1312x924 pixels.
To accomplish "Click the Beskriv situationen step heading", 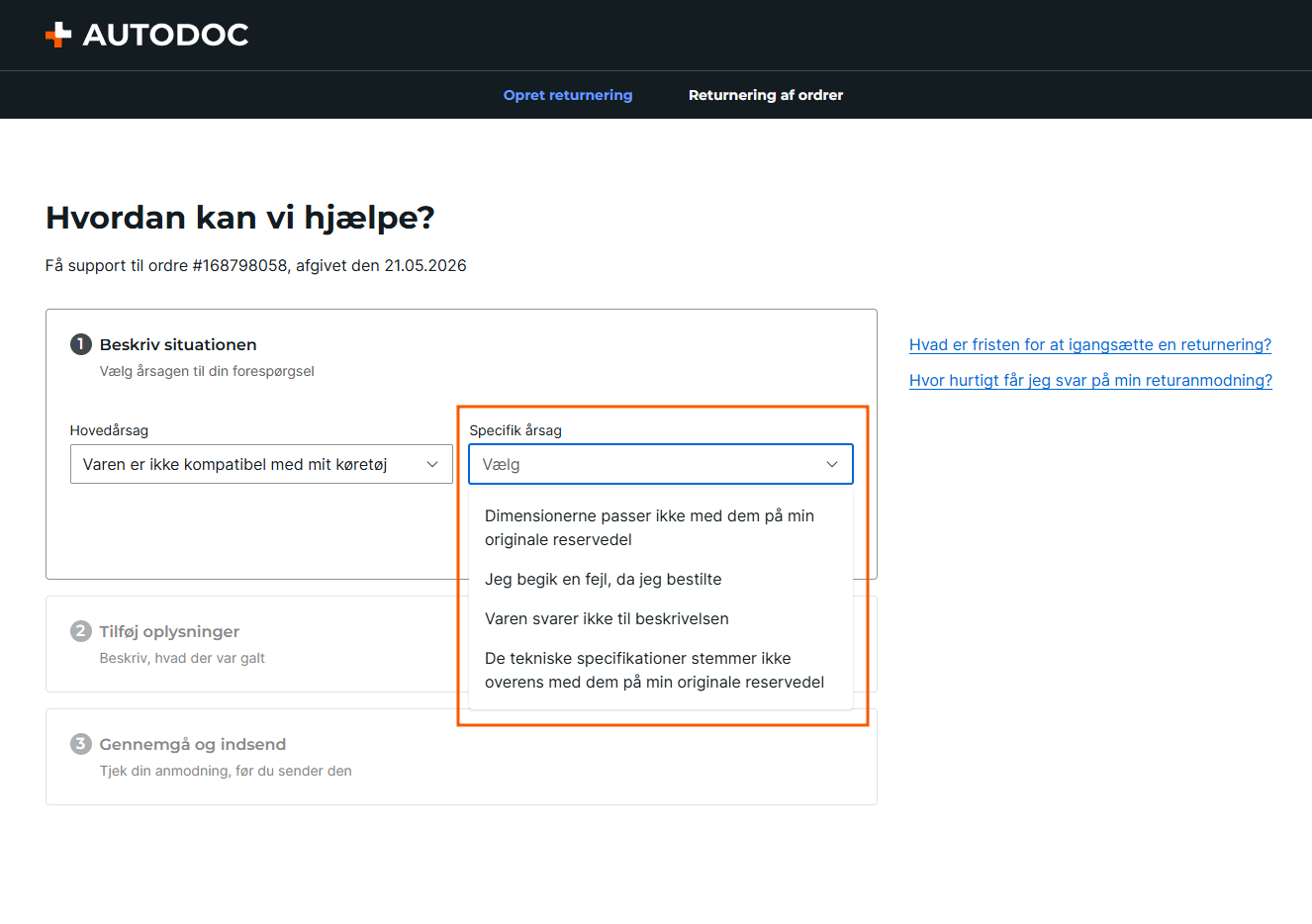I will pos(178,344).
